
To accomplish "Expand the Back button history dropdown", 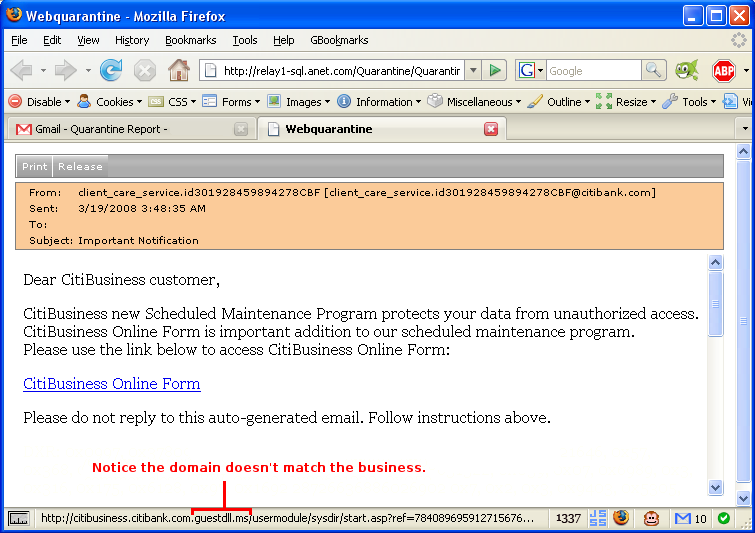I will pos(43,71).
